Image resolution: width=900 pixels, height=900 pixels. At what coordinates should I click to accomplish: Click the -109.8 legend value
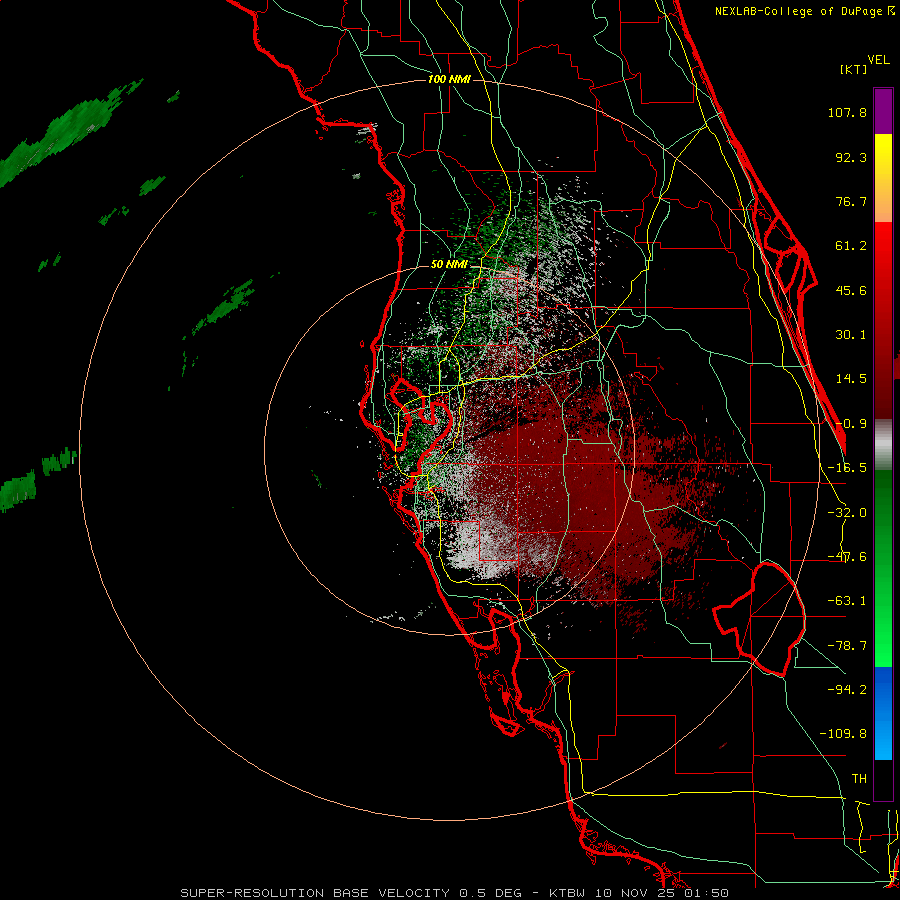pyautogui.click(x=843, y=734)
